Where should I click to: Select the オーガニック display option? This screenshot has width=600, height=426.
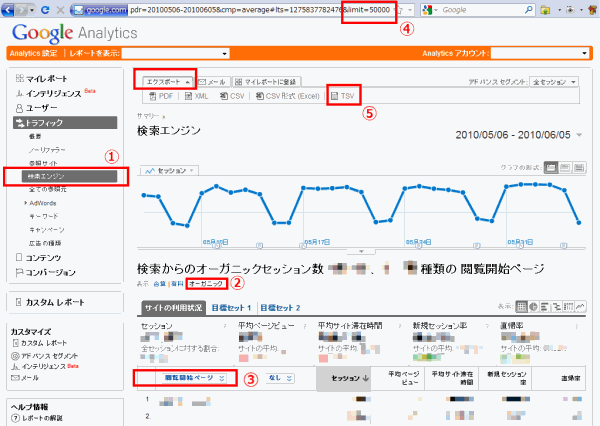(206, 284)
